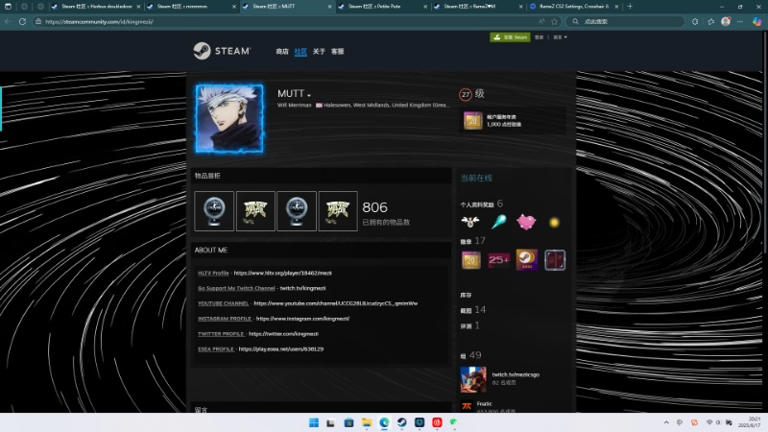The height and width of the screenshot is (432, 768).
Task: Open the 商店 store menu
Action: coord(282,51)
